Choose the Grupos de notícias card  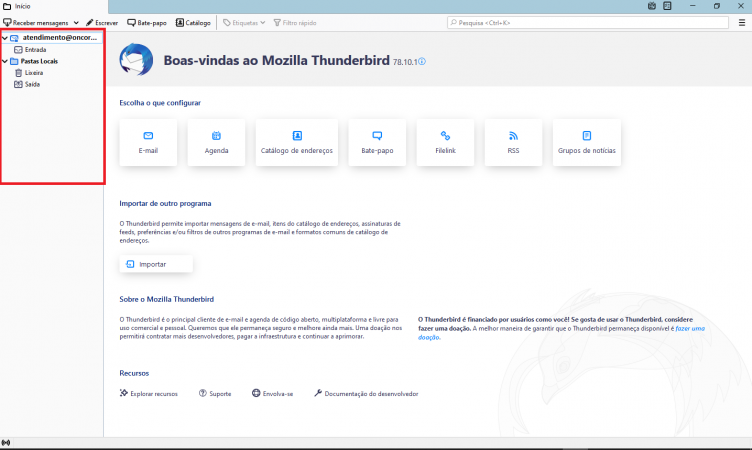point(587,142)
